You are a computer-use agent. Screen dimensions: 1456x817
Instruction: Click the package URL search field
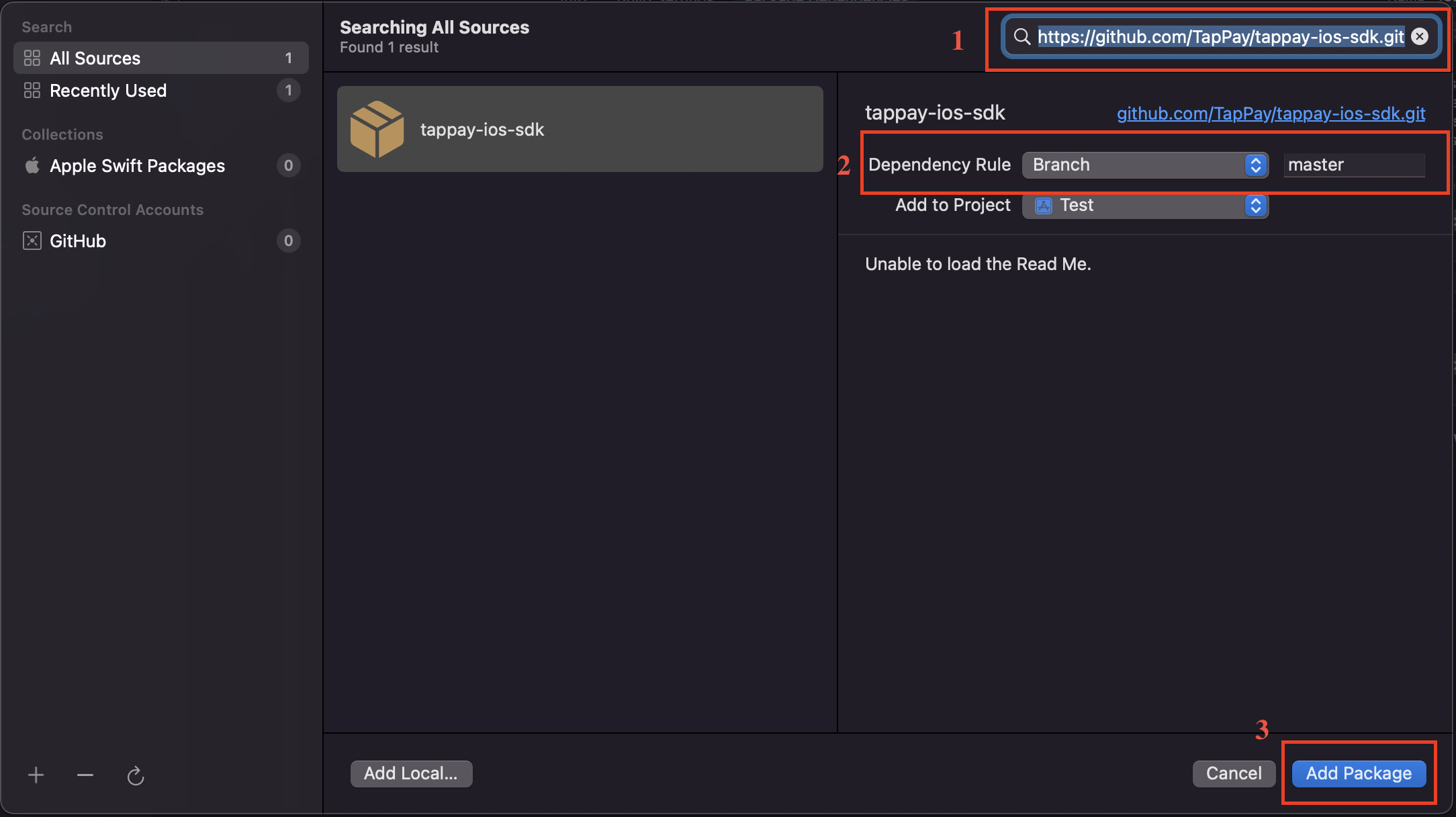click(1220, 36)
